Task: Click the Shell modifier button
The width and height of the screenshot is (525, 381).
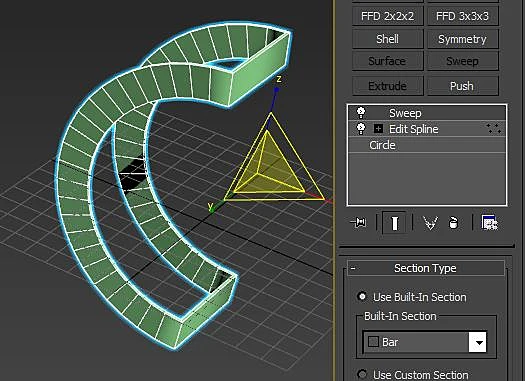Action: click(x=387, y=39)
